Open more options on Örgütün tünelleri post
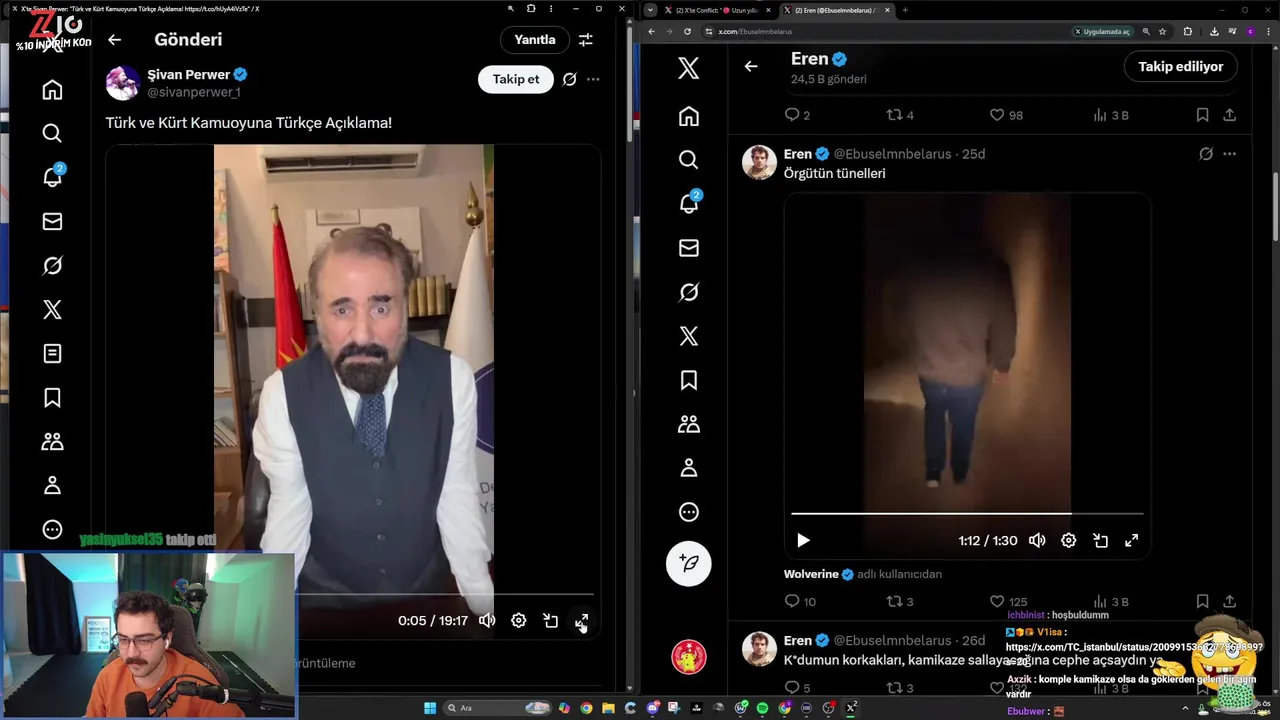This screenshot has height=720, width=1280. (1230, 154)
